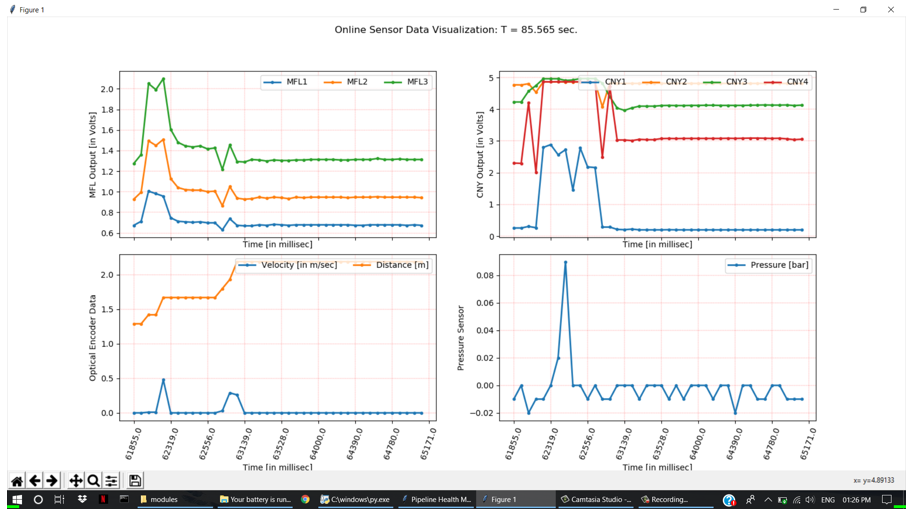Open Configure subplots settings
914x510 pixels.
pyautogui.click(x=111, y=481)
